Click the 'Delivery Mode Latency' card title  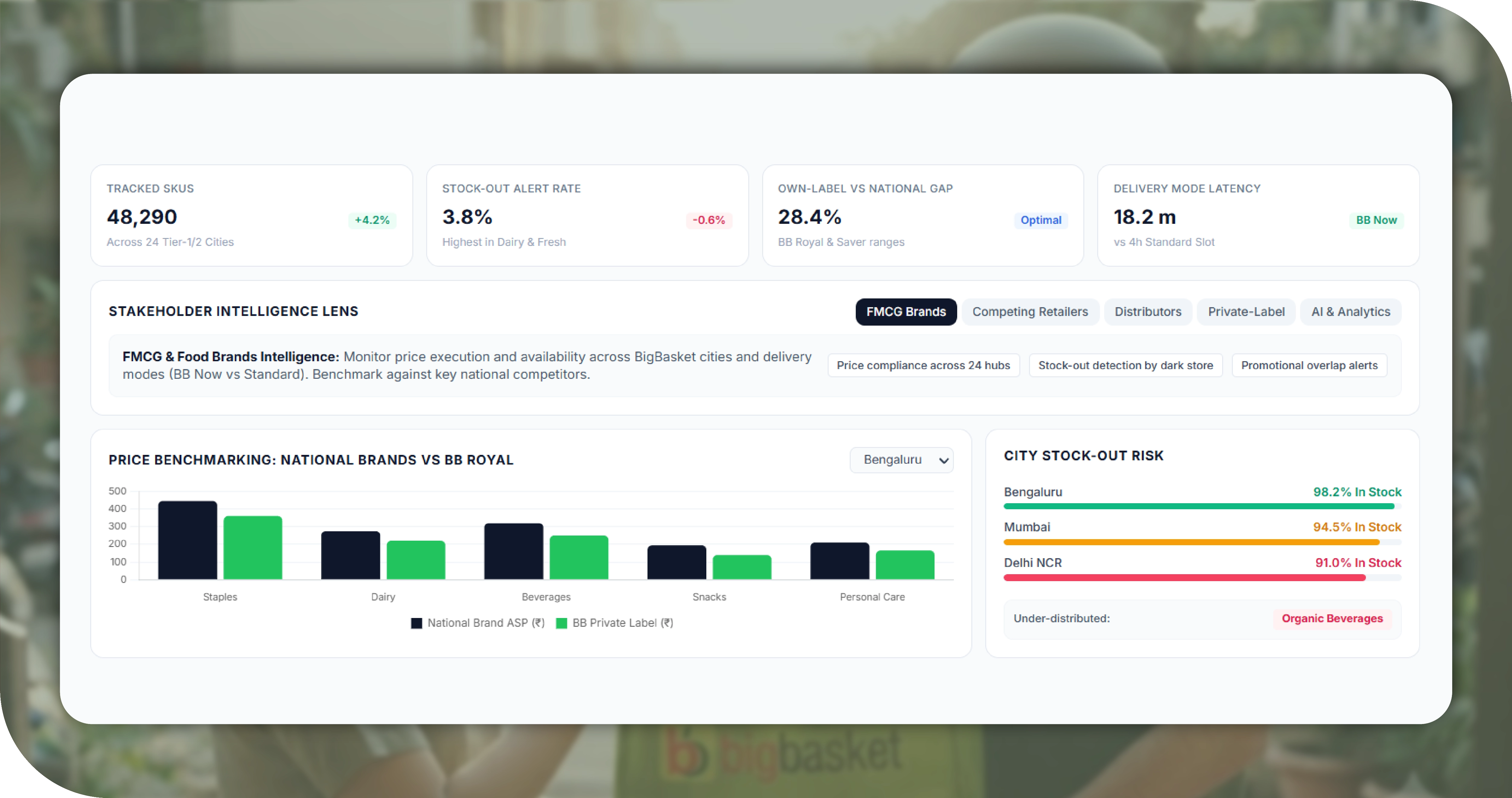tap(1187, 188)
